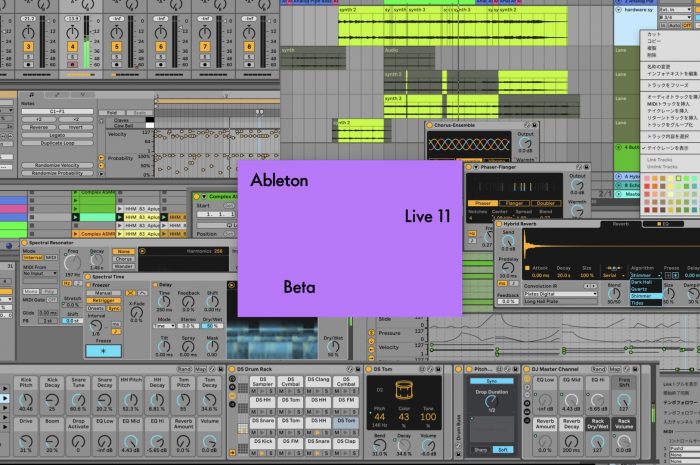This screenshot has width=700, height=465.
Task: Click 'Soft' button in Pitch device
Action: (x=503, y=450)
